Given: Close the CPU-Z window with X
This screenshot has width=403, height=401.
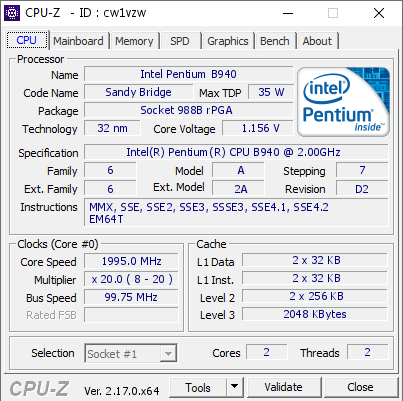Looking at the screenshot, I should coord(379,13).
